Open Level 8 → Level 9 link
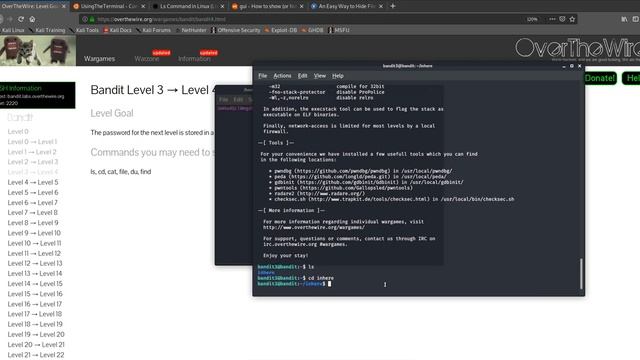640x360 pixels. click(33, 223)
